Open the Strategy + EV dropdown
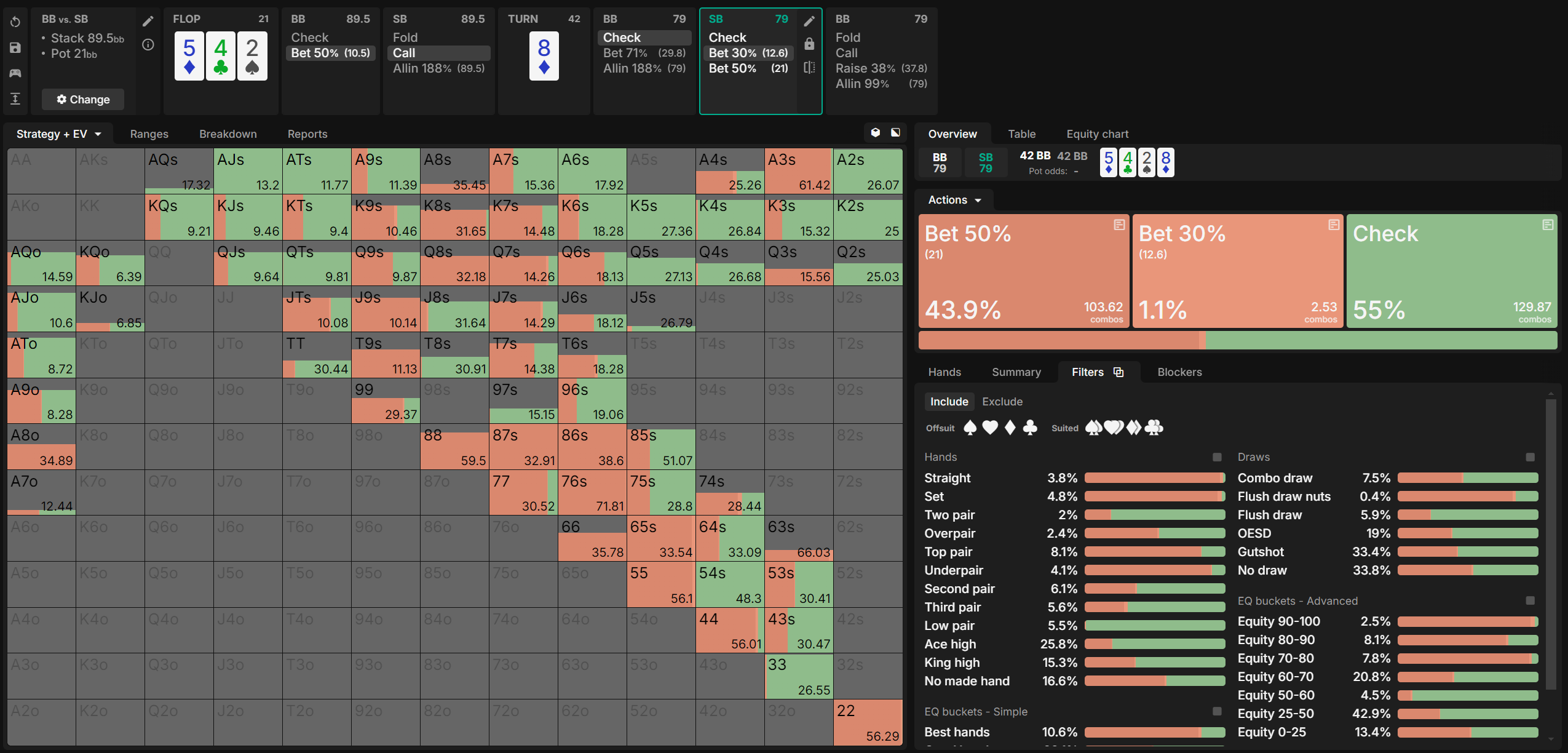 pos(58,134)
